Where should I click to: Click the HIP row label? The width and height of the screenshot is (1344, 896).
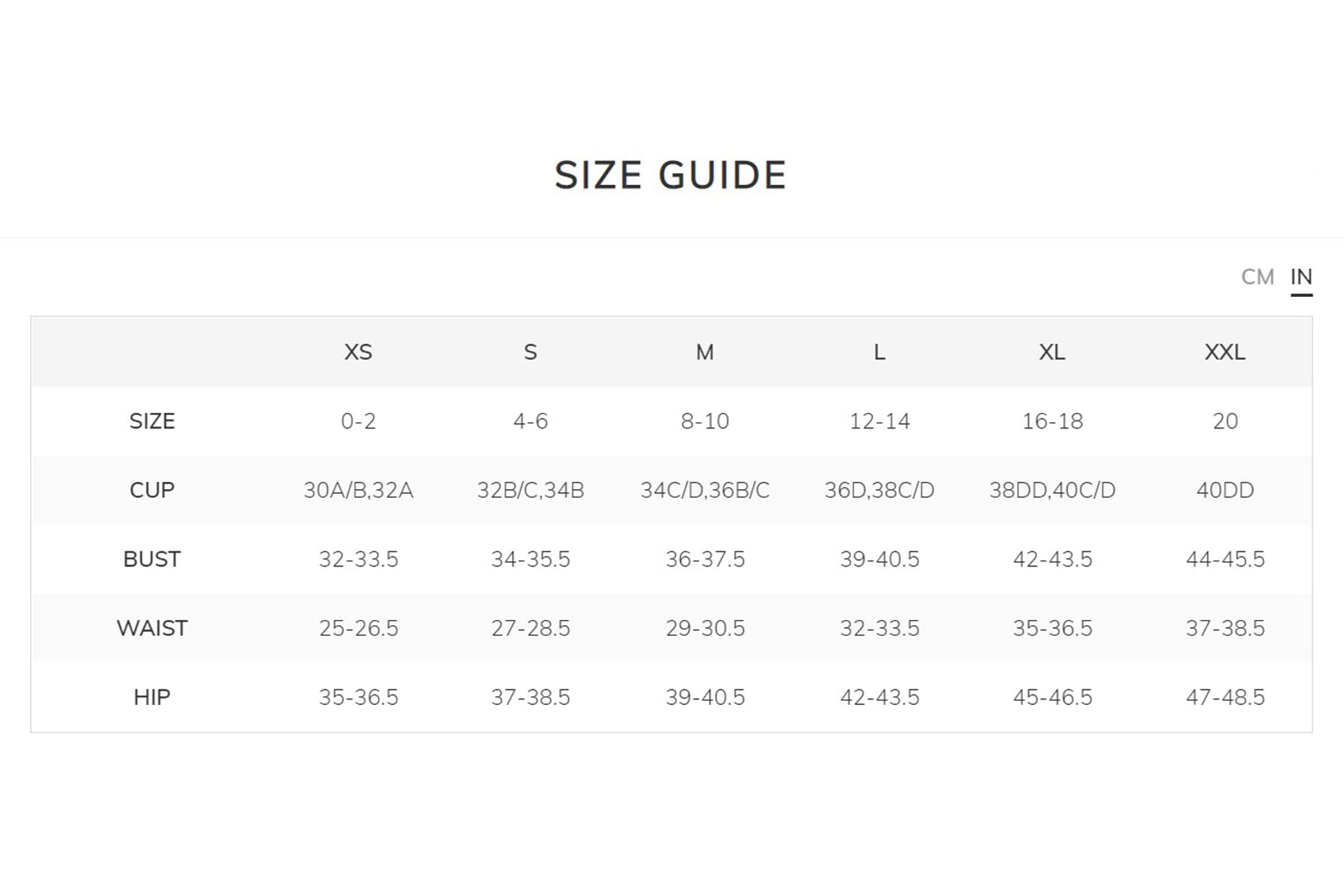[x=152, y=697]
